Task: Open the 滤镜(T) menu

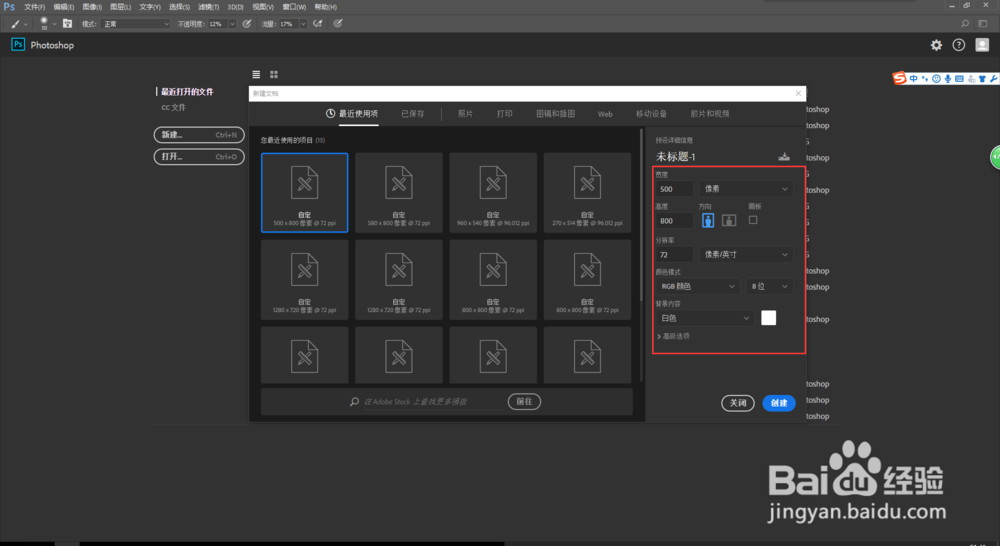Action: [209, 7]
